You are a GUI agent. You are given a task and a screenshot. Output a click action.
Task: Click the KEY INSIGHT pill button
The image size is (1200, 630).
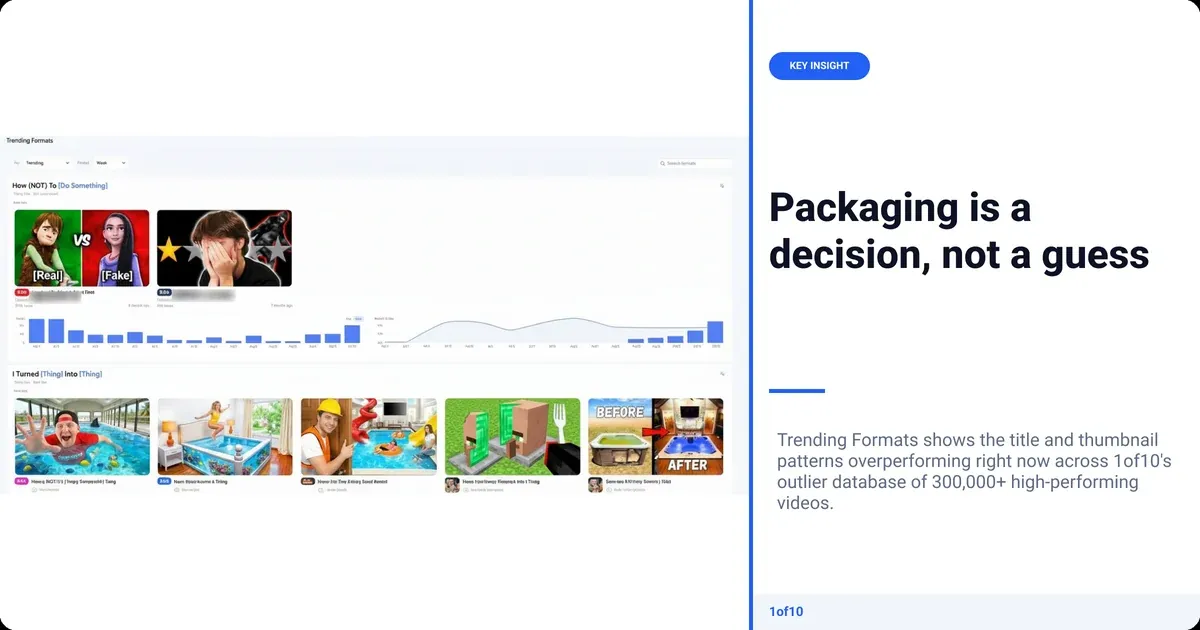coord(819,66)
